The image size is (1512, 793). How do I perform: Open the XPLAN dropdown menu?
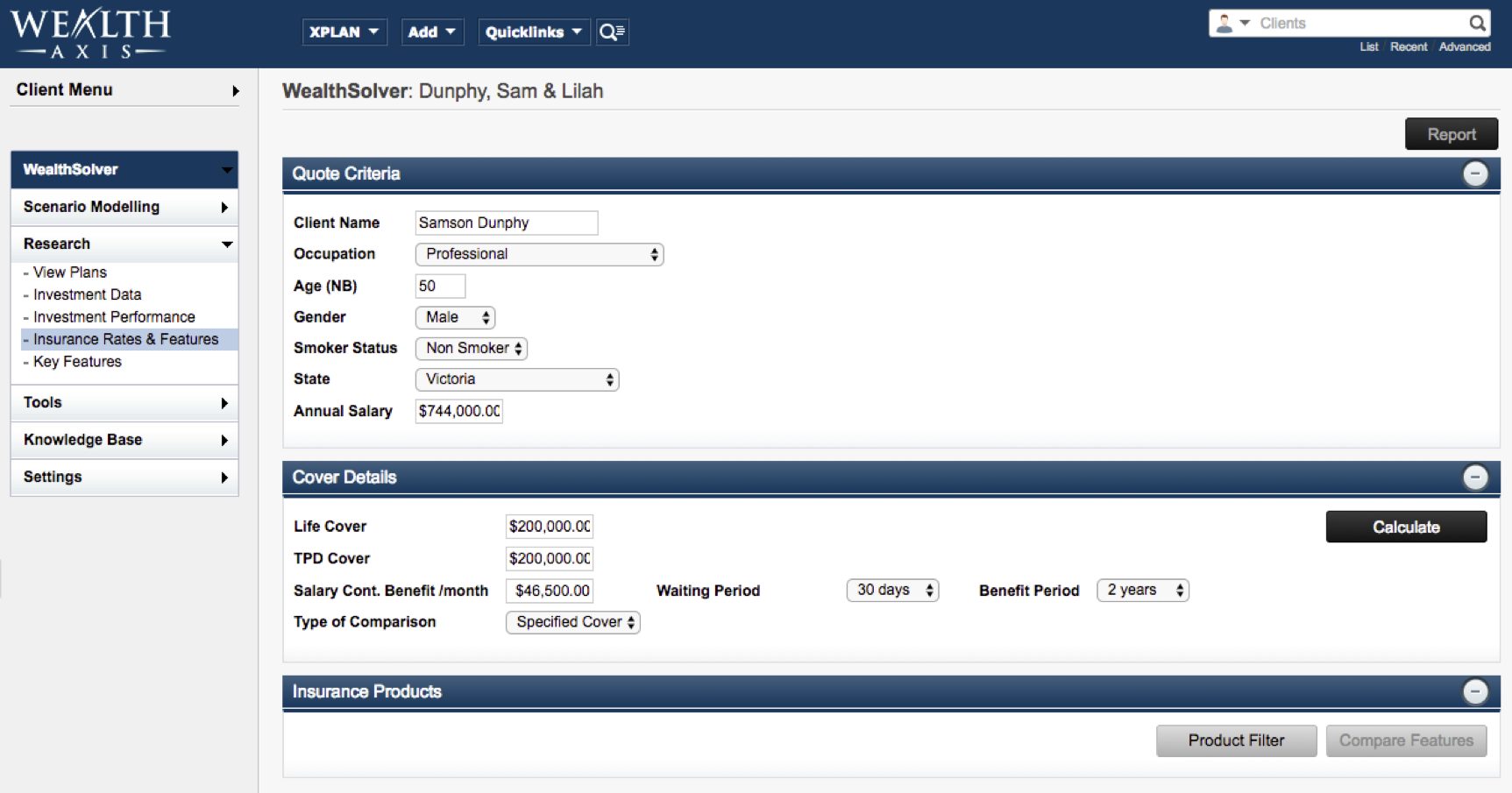point(344,32)
